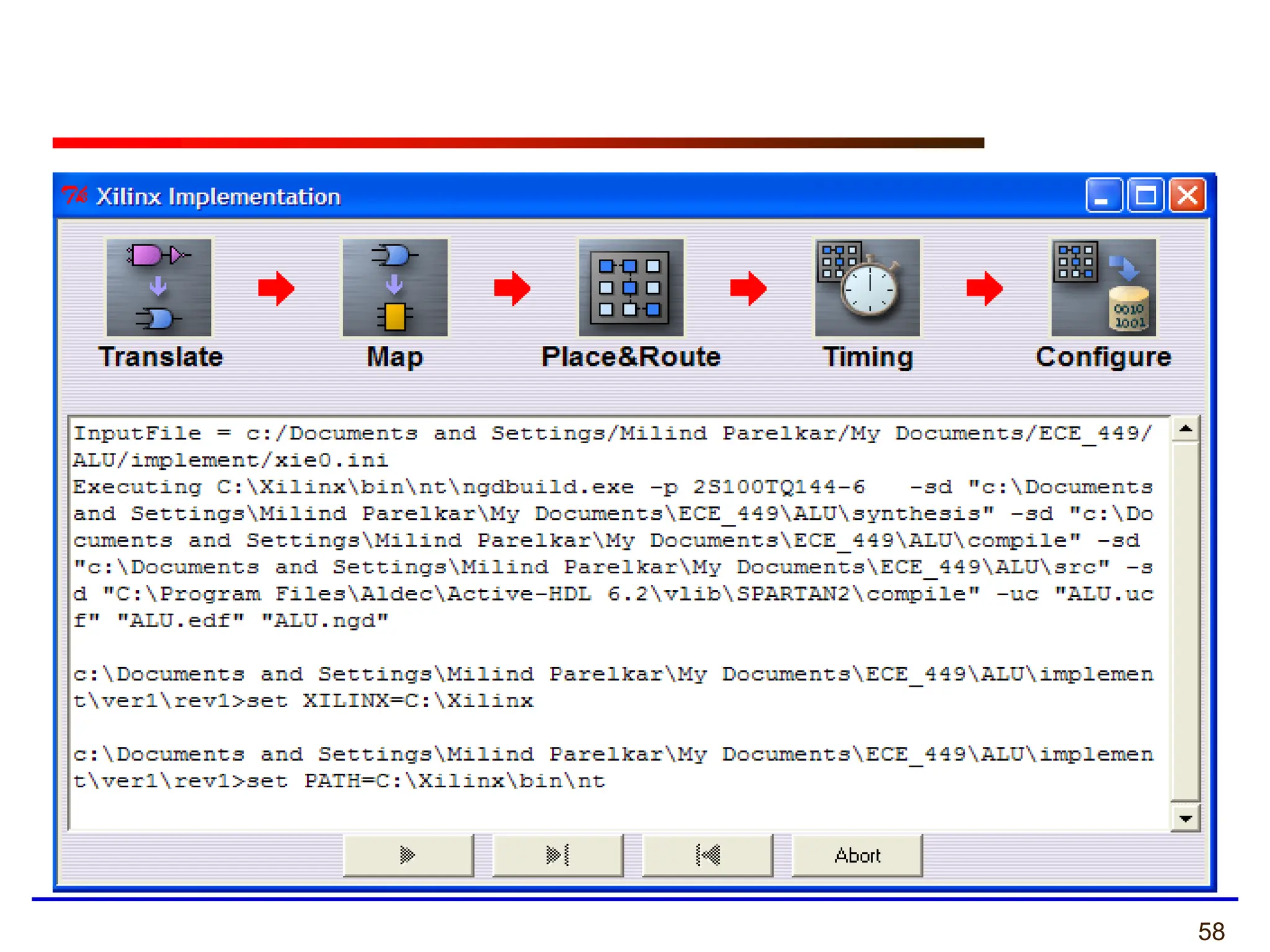Maximize the Xilinx Implementation window
Screen dimensions: 1270x952
[x=1145, y=196]
